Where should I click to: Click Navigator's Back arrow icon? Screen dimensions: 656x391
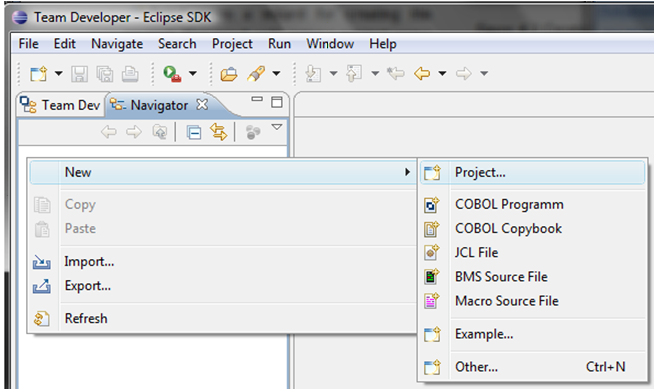pyautogui.click(x=109, y=132)
